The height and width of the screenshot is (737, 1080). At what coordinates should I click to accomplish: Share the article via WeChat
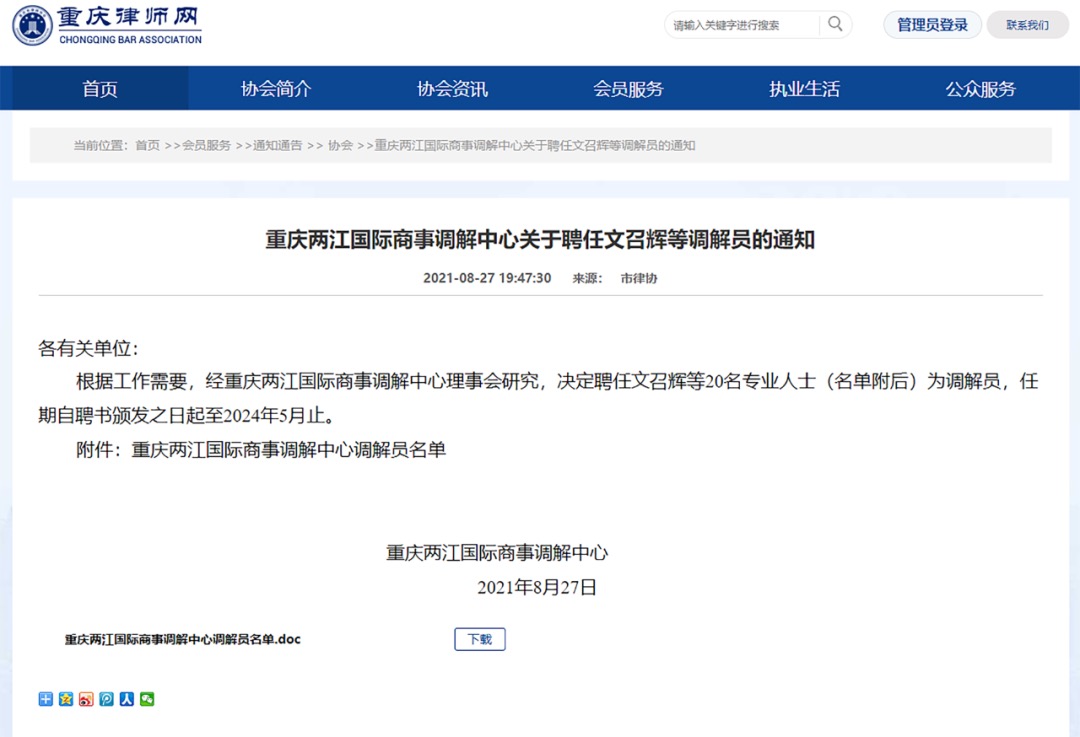coord(146,699)
